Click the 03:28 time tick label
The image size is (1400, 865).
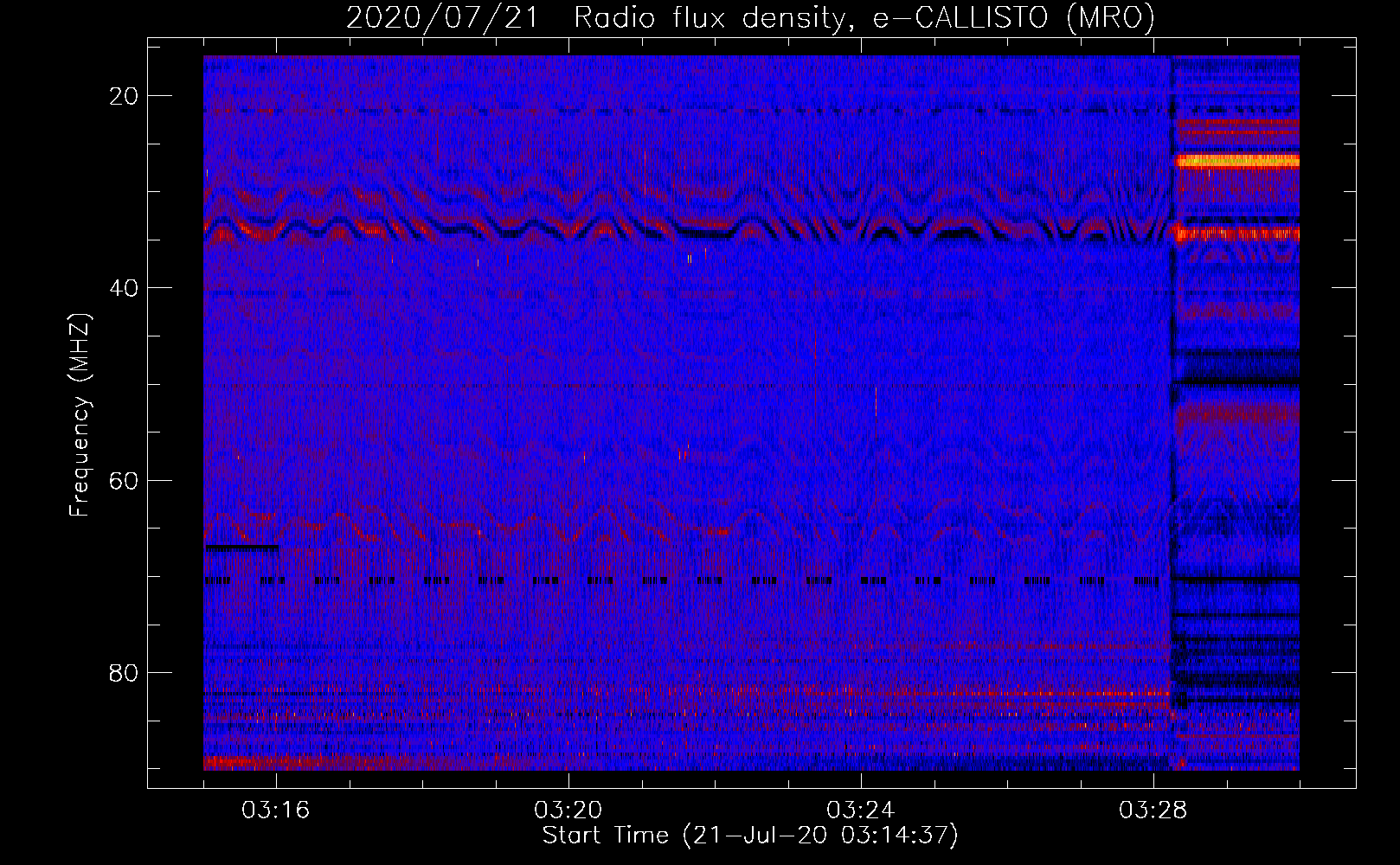[1153, 811]
